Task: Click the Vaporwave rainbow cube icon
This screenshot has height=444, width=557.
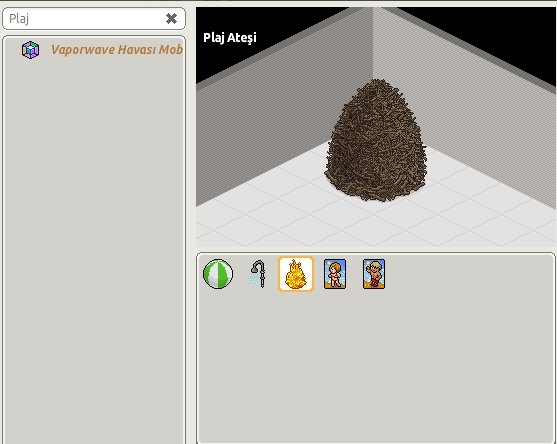Action: click(x=31, y=50)
